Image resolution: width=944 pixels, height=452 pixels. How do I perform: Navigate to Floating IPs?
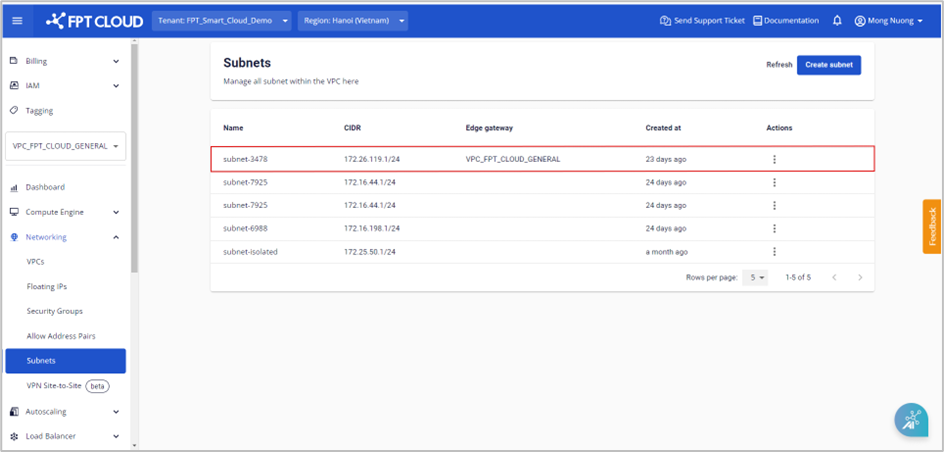click(47, 286)
